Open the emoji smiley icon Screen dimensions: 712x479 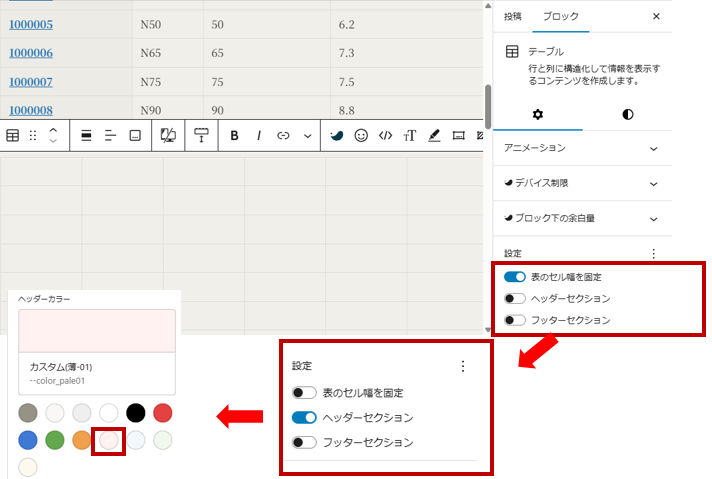[361, 135]
